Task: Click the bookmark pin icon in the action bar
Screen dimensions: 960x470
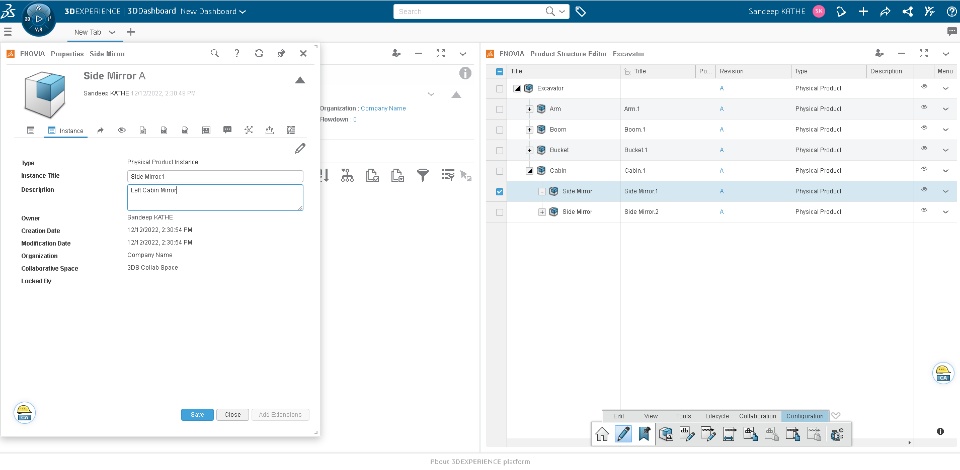Action: pos(643,434)
